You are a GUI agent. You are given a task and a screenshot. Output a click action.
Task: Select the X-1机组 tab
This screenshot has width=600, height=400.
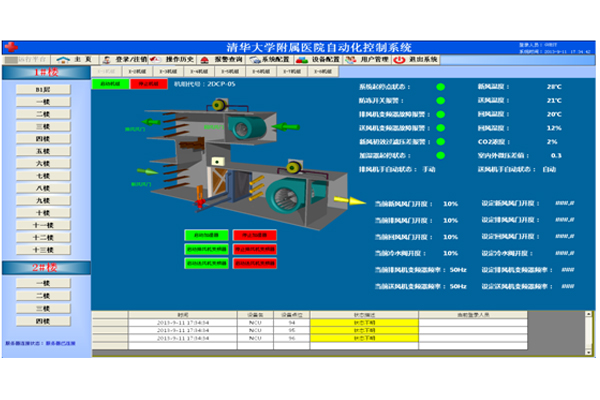tap(106, 72)
